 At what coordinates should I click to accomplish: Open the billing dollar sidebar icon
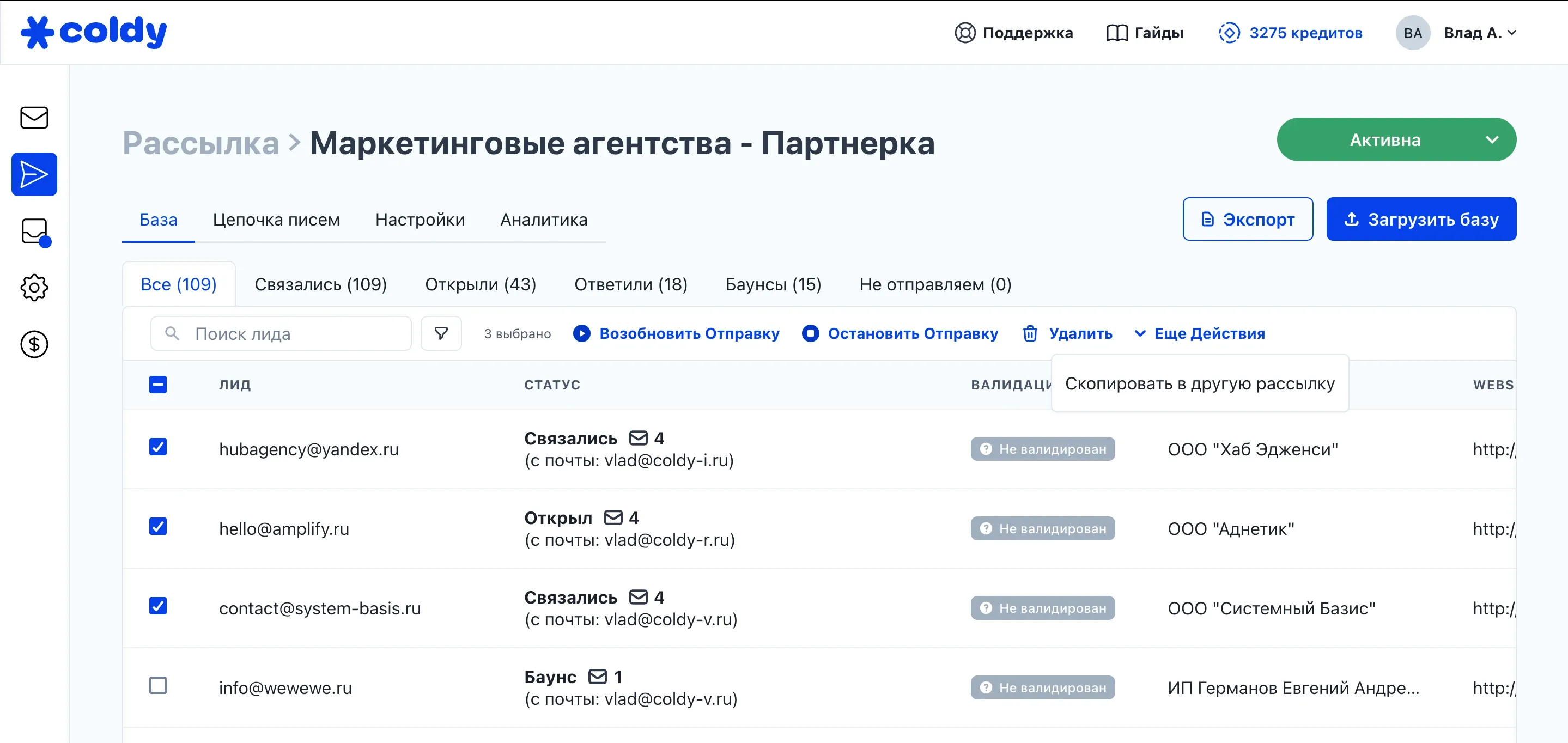(x=34, y=344)
